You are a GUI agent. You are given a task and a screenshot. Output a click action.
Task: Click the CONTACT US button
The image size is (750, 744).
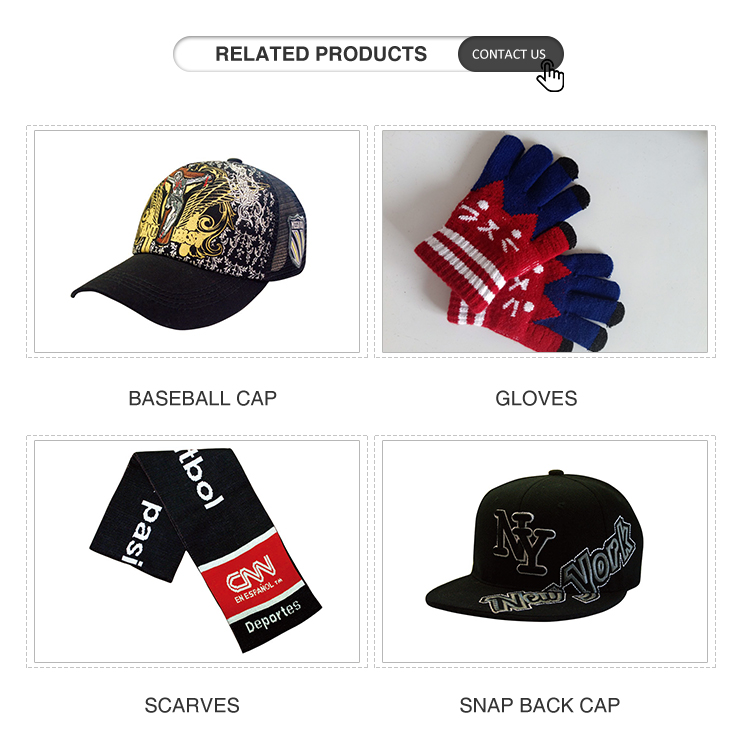coord(510,54)
